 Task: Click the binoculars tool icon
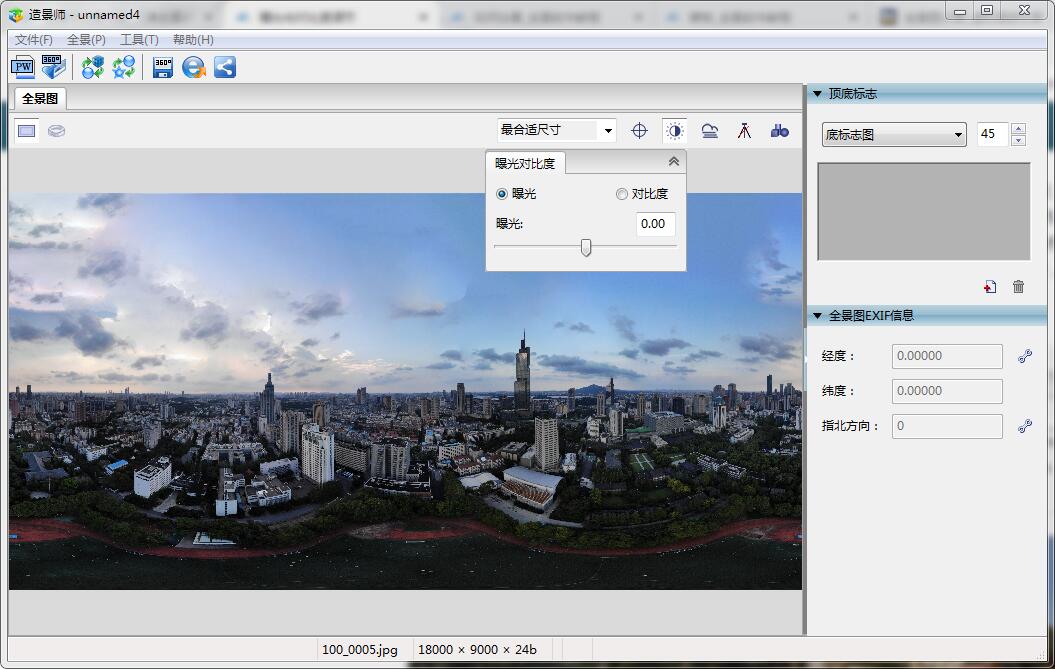click(x=779, y=131)
